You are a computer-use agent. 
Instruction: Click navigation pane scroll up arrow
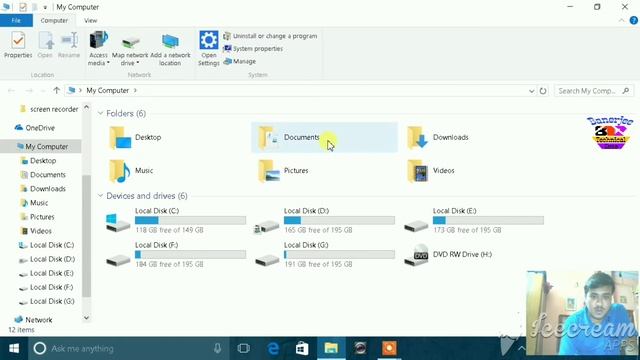[x=86, y=107]
